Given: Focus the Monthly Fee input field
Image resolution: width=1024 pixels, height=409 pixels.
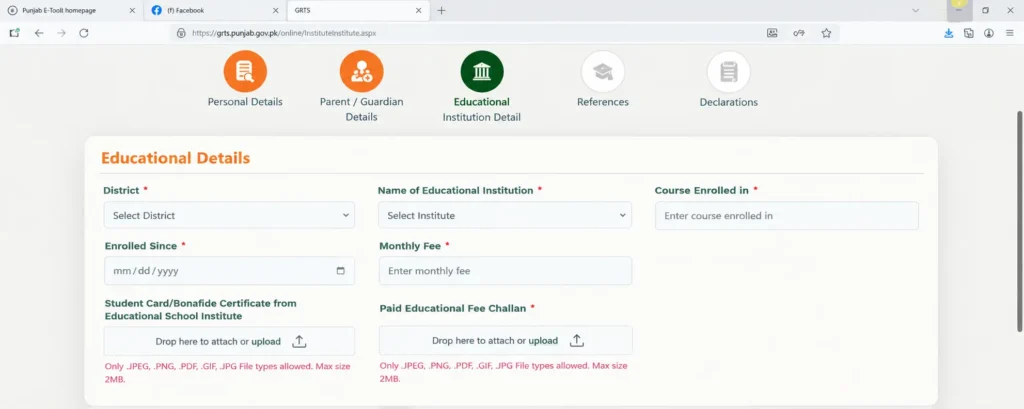Looking at the screenshot, I should pyautogui.click(x=505, y=270).
